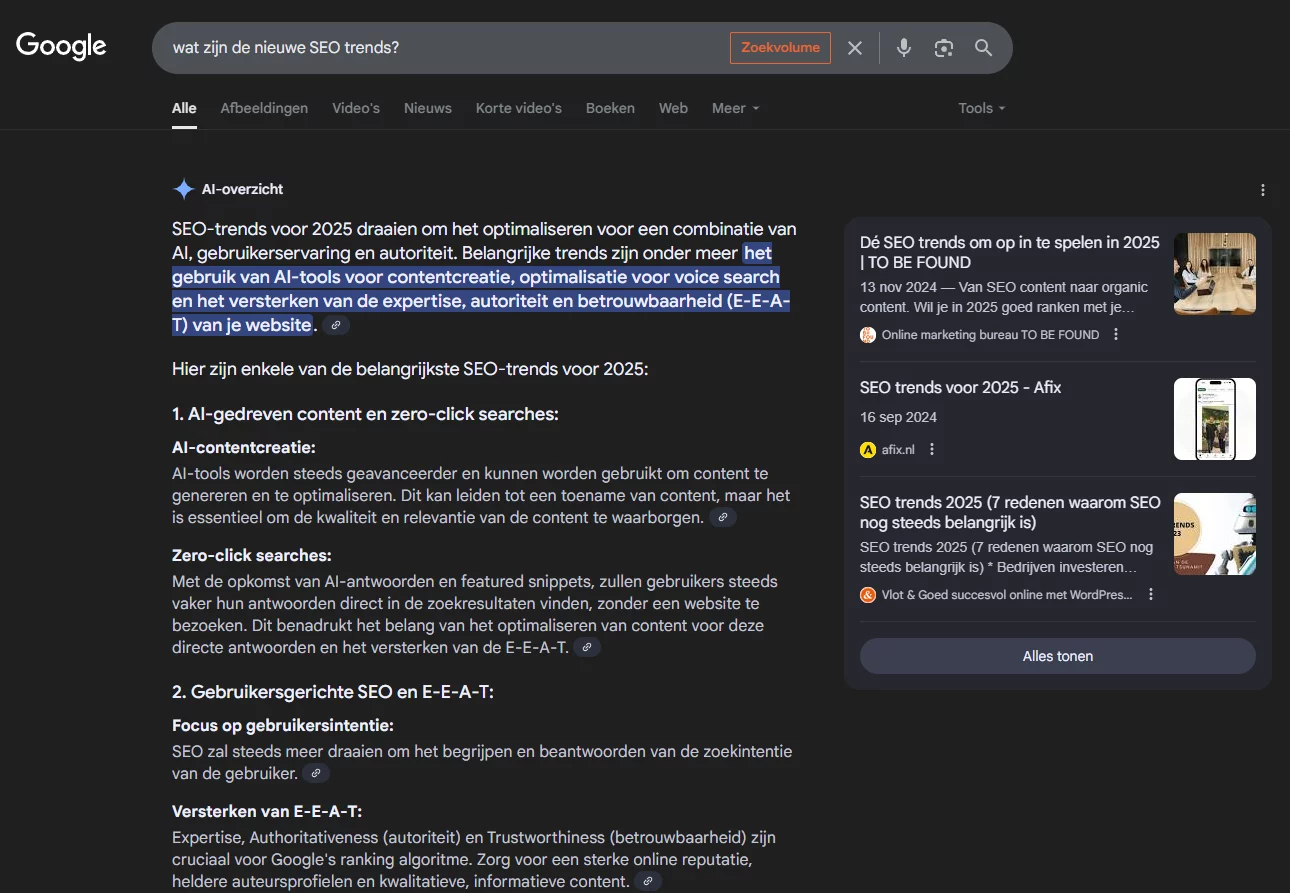Image resolution: width=1290 pixels, height=893 pixels.
Task: Open three-dot menu next to Vlot & Goed source
Action: (1150, 594)
